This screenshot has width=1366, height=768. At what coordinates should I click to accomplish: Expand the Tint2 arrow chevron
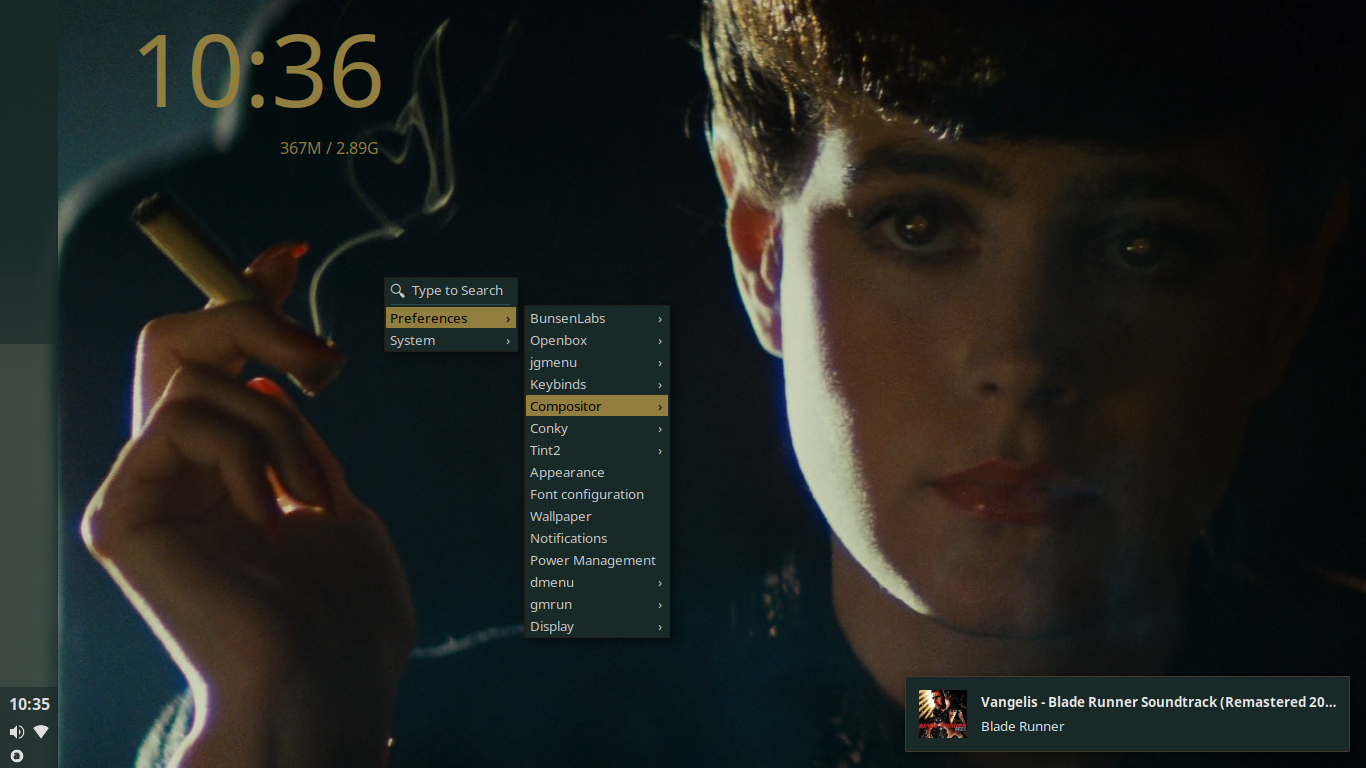(660, 451)
